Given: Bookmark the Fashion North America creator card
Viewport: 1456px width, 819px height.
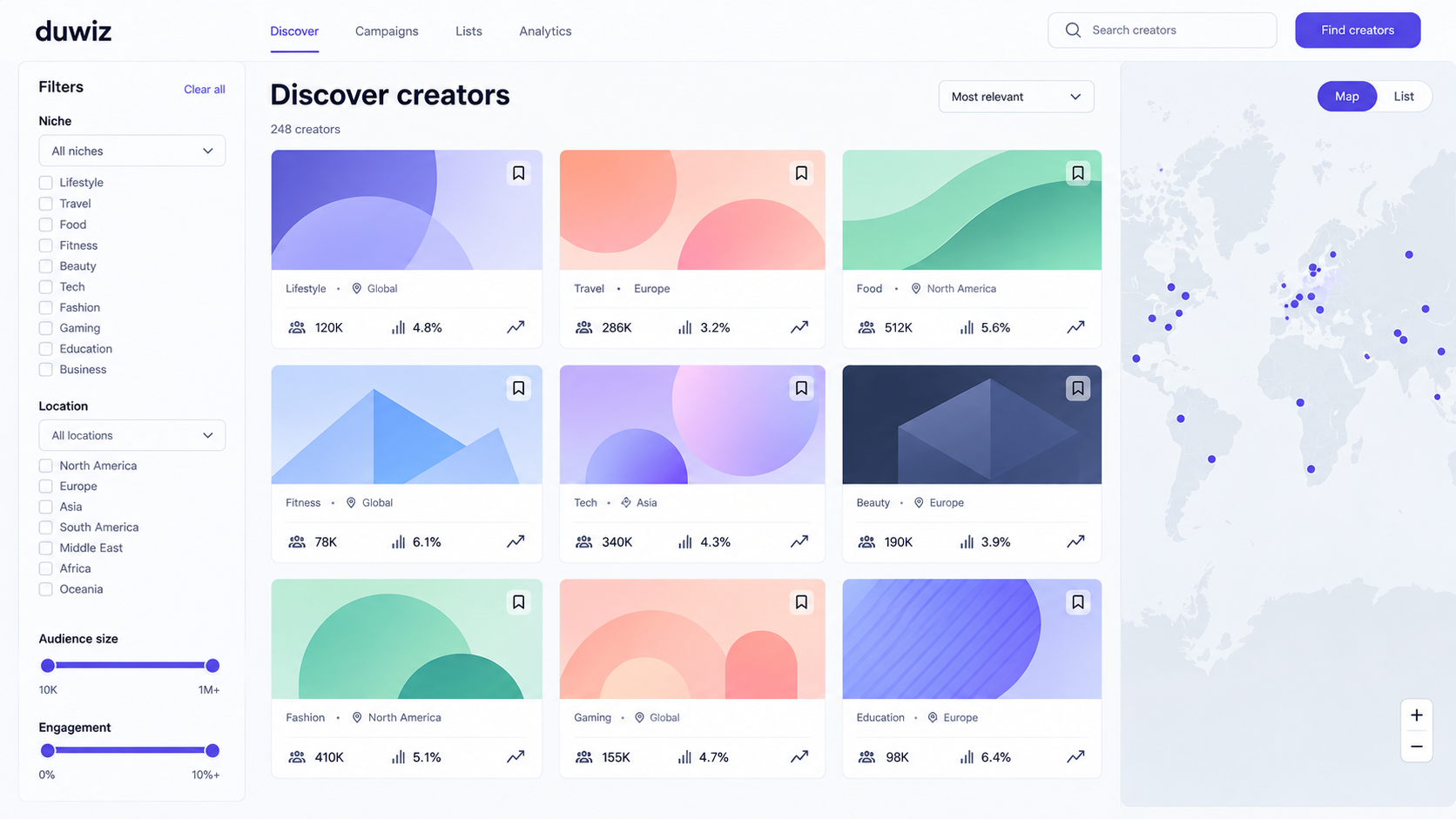Looking at the screenshot, I should (x=518, y=602).
